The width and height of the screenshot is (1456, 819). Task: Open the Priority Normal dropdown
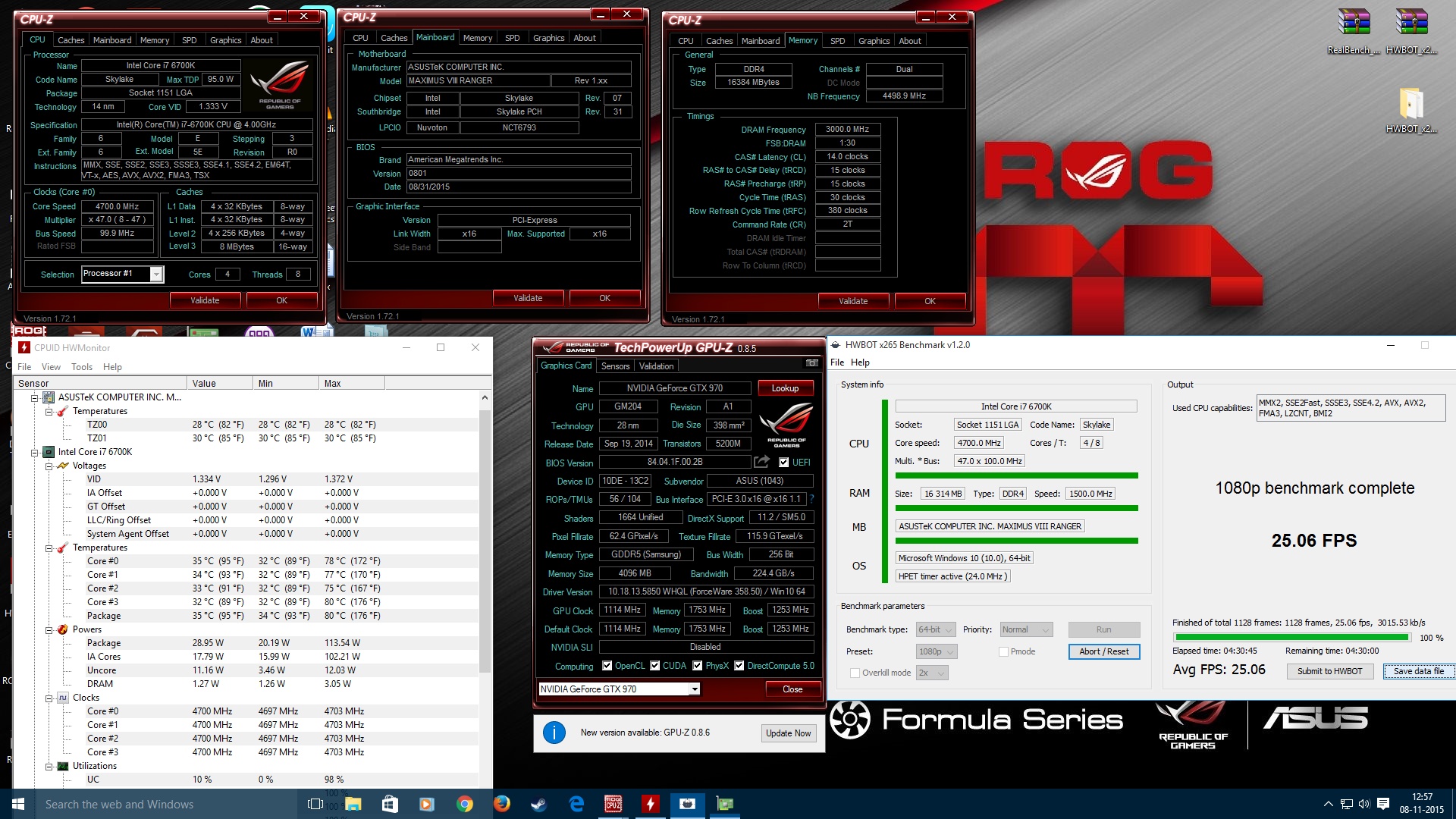pos(1026,629)
